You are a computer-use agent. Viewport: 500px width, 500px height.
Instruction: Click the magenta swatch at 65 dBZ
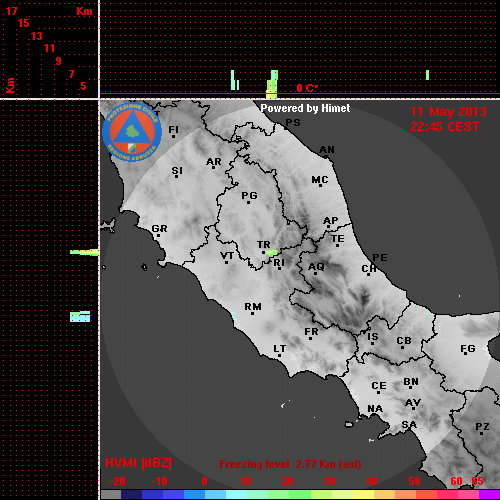pyautogui.click(x=489, y=494)
